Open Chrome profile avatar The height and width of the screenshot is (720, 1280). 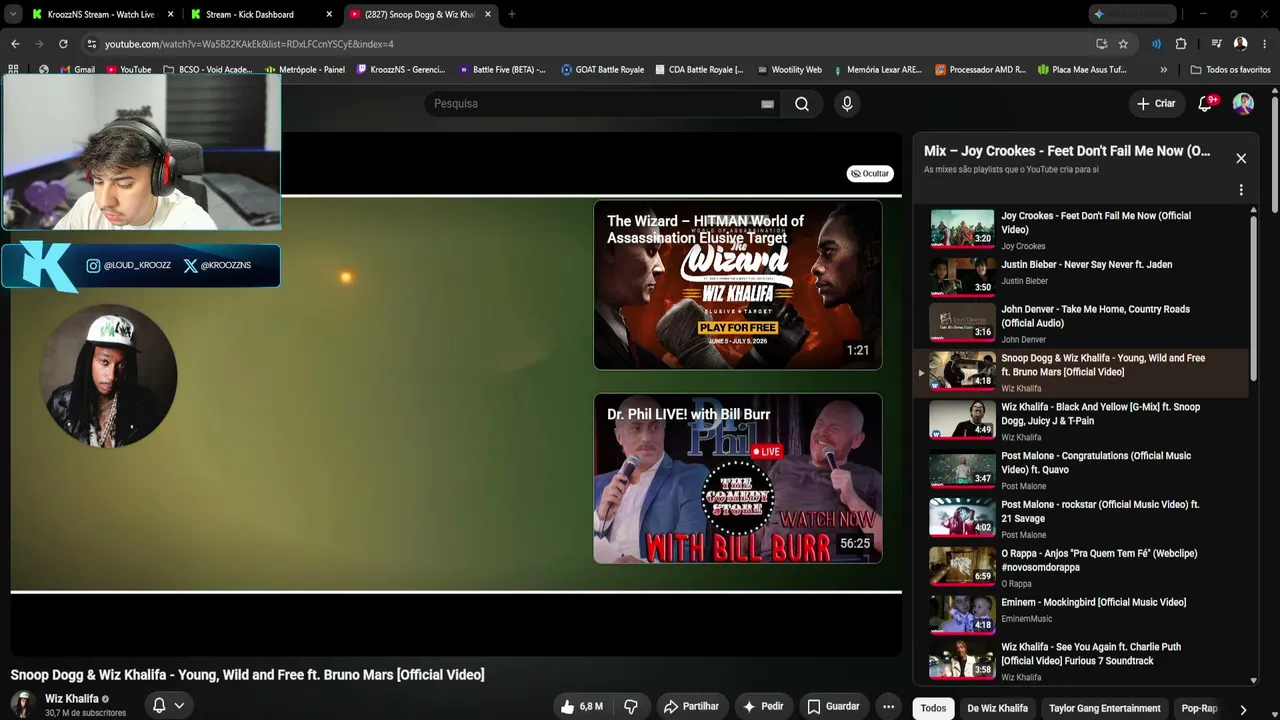[1240, 44]
